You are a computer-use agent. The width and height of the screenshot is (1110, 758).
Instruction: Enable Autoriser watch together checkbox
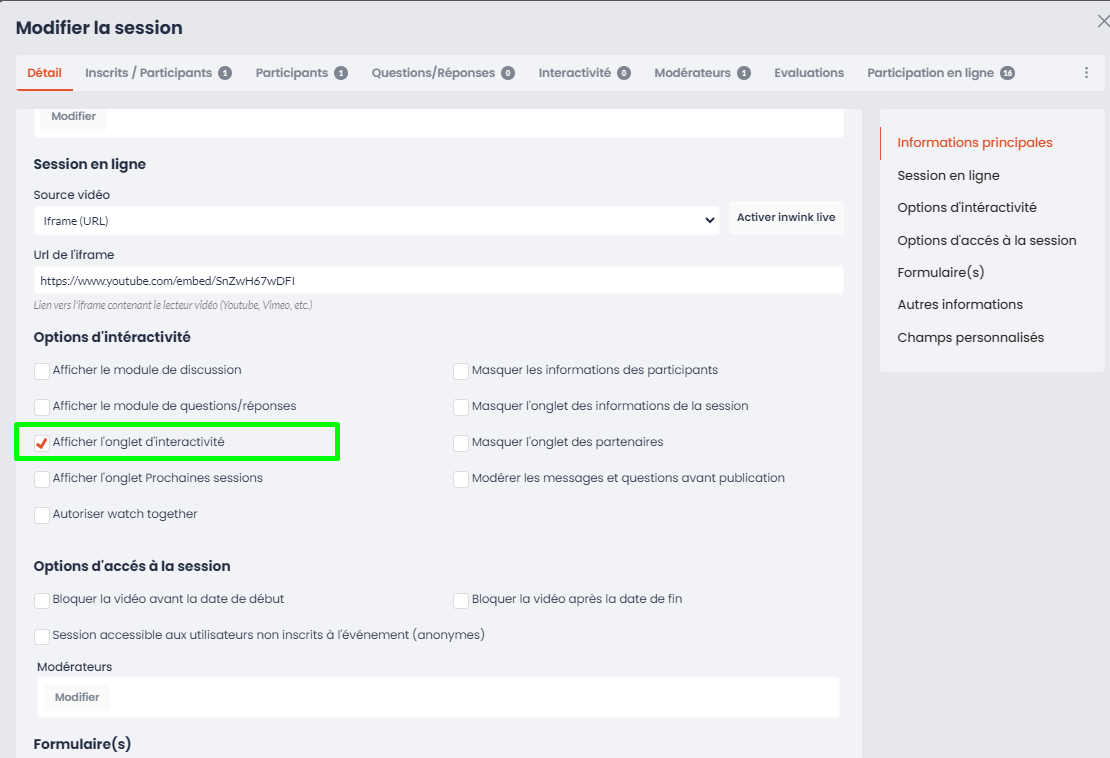(x=42, y=515)
